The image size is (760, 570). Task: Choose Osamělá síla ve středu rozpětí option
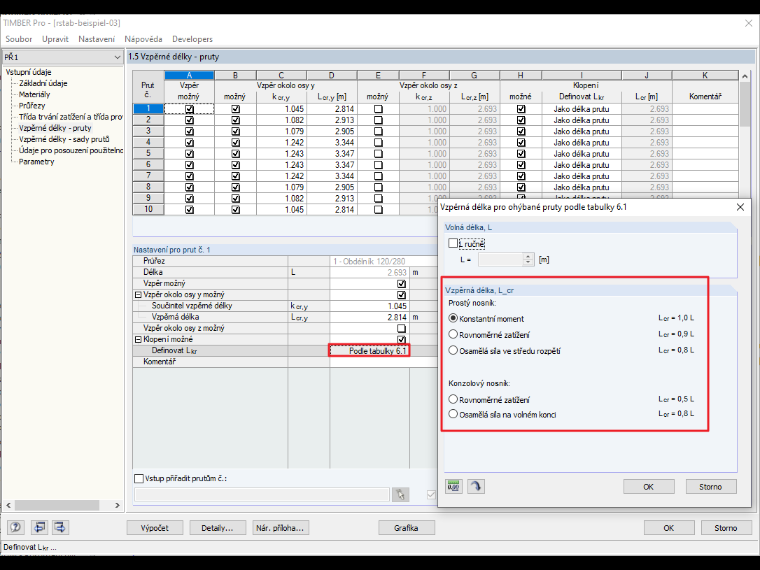point(453,350)
